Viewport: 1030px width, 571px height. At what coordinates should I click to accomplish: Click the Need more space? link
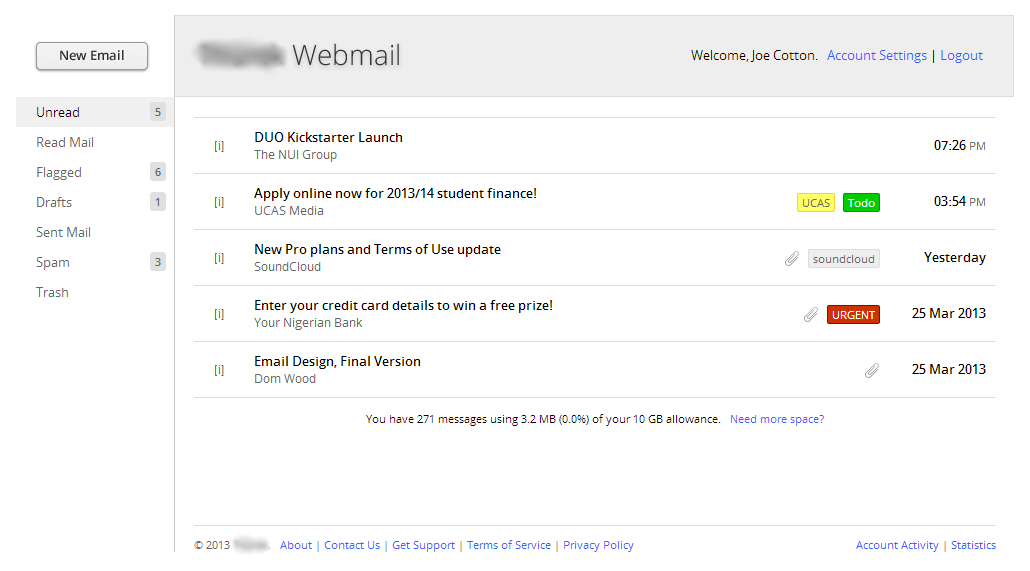click(x=776, y=419)
